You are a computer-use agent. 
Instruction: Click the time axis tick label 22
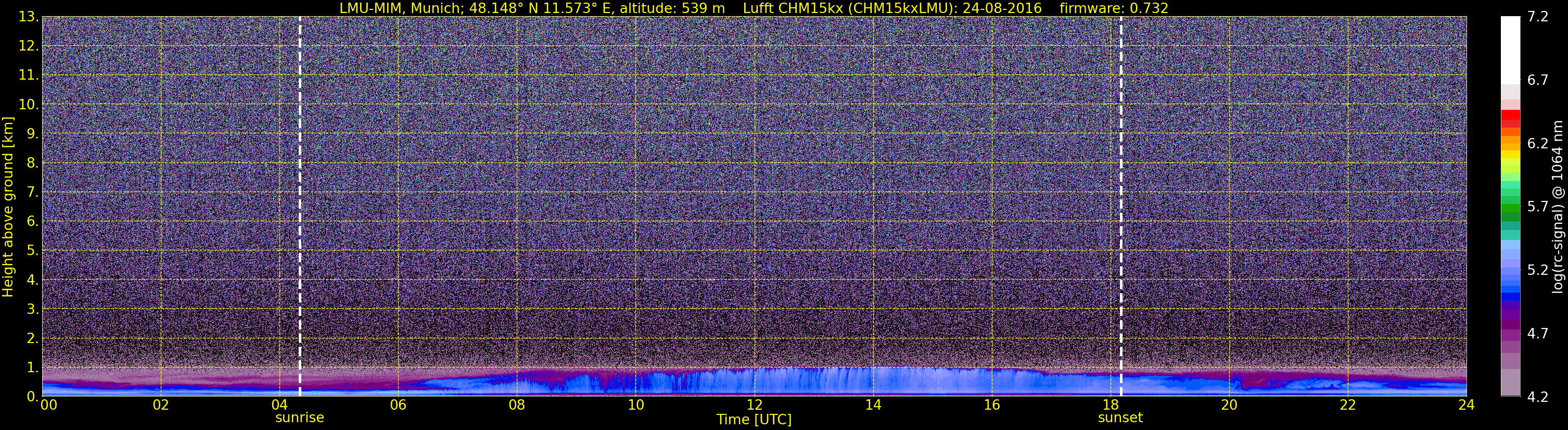click(x=1348, y=405)
